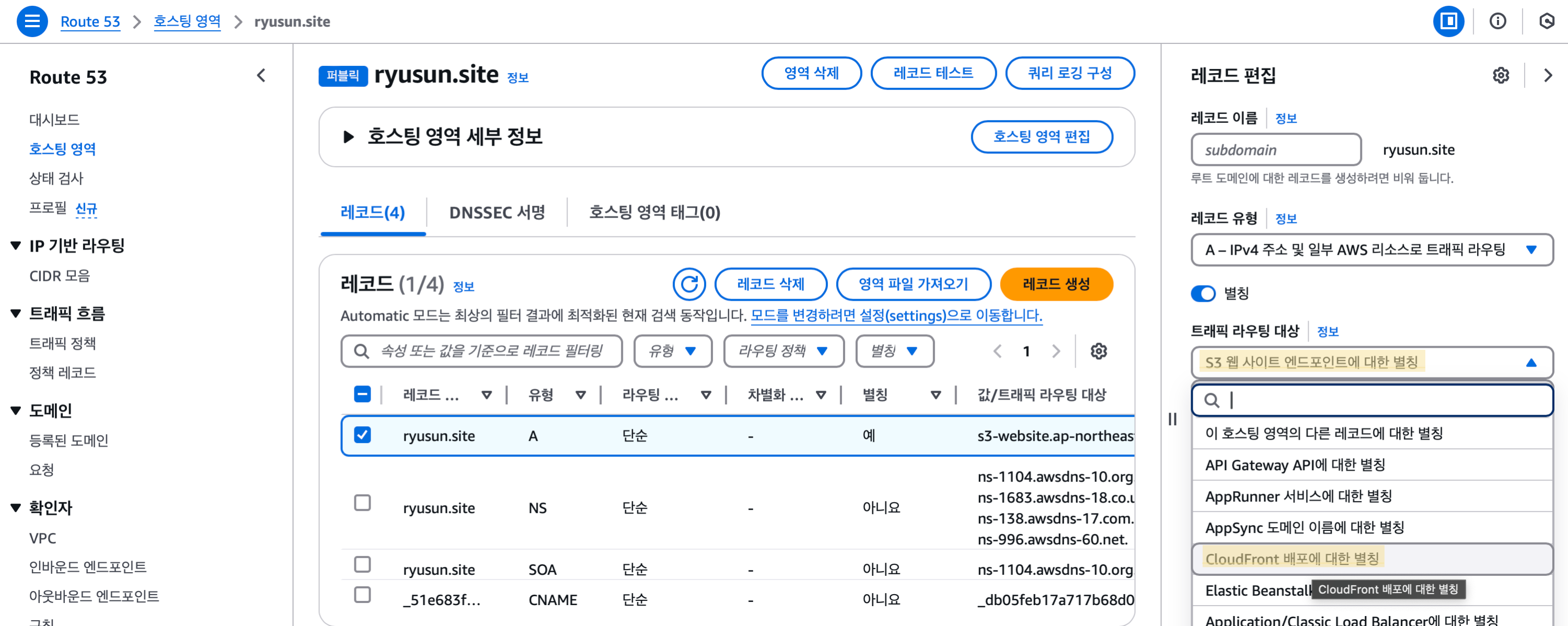Image resolution: width=1568 pixels, height=626 pixels.
Task: Collapse the Route 53 sidebar
Action: 261,75
